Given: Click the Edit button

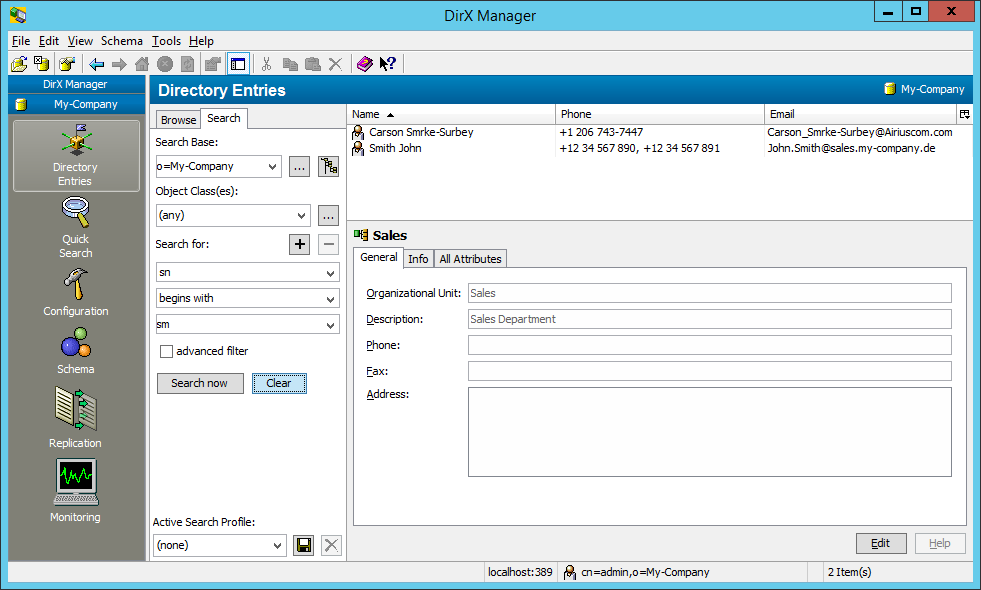Looking at the screenshot, I should pyautogui.click(x=880, y=543).
